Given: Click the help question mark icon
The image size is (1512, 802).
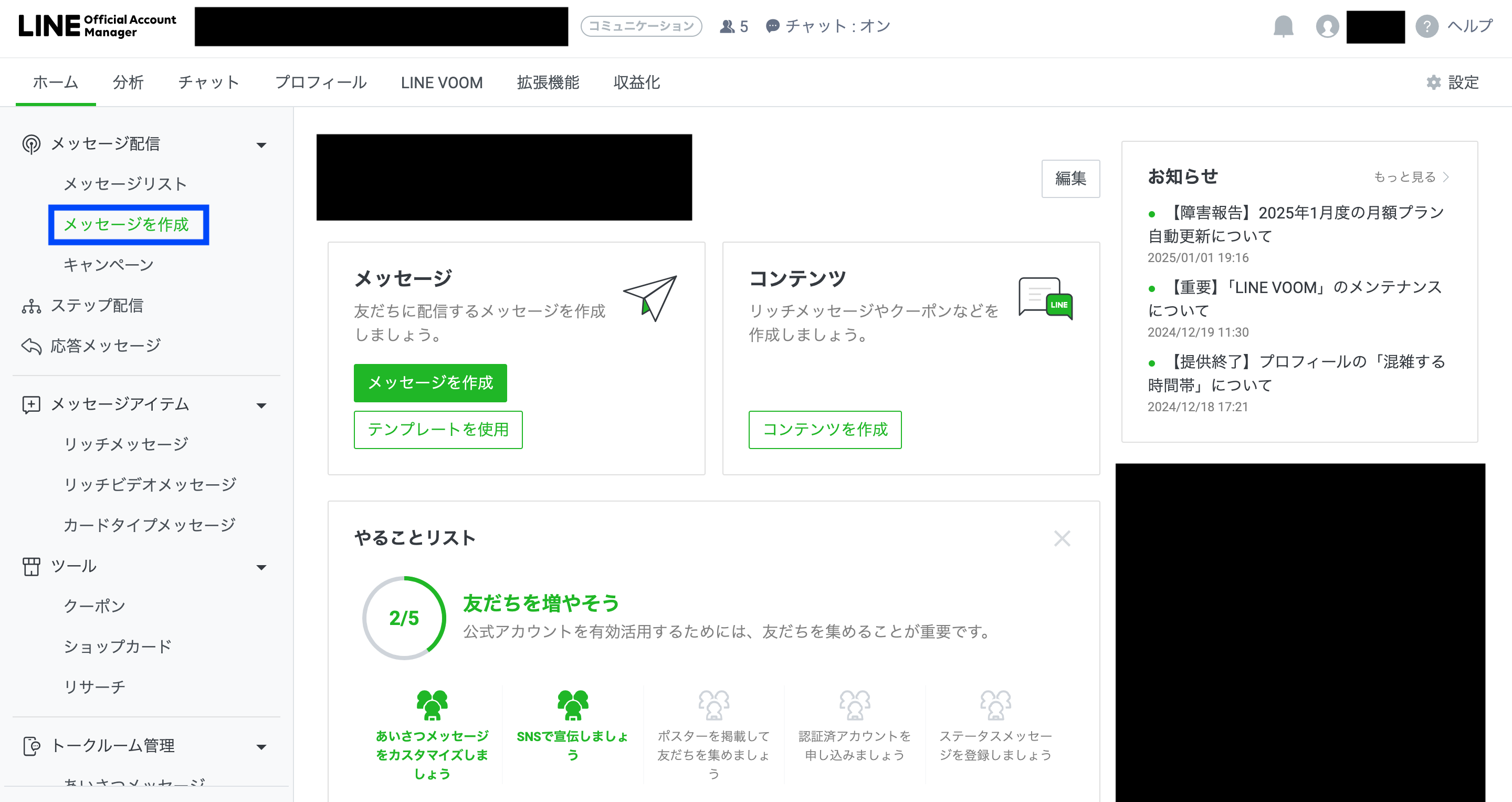Looking at the screenshot, I should pyautogui.click(x=1426, y=26).
